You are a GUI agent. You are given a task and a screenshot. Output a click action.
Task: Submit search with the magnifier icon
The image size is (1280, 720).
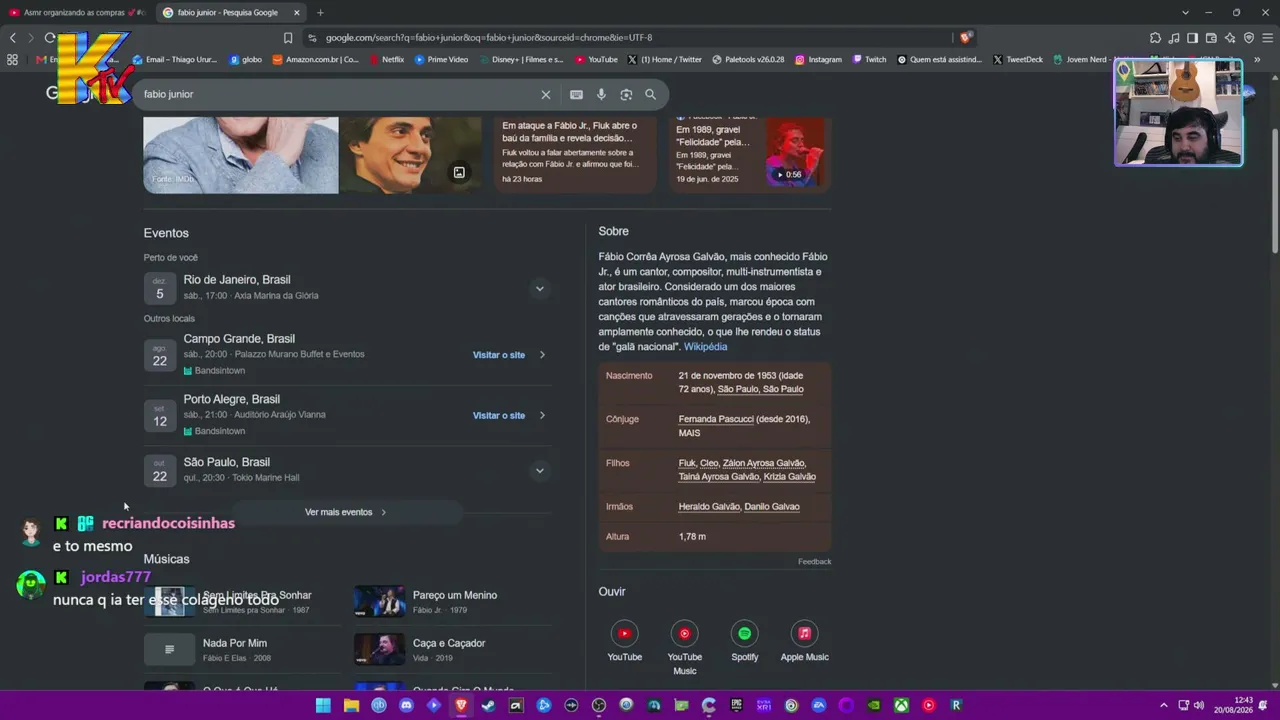point(651,94)
